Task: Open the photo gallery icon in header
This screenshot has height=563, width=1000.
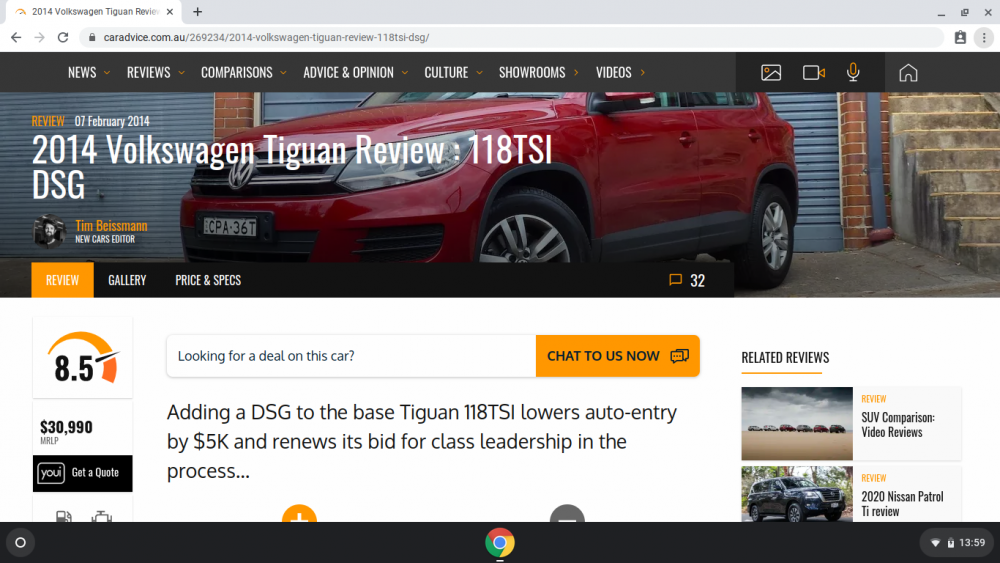Action: coord(771,73)
